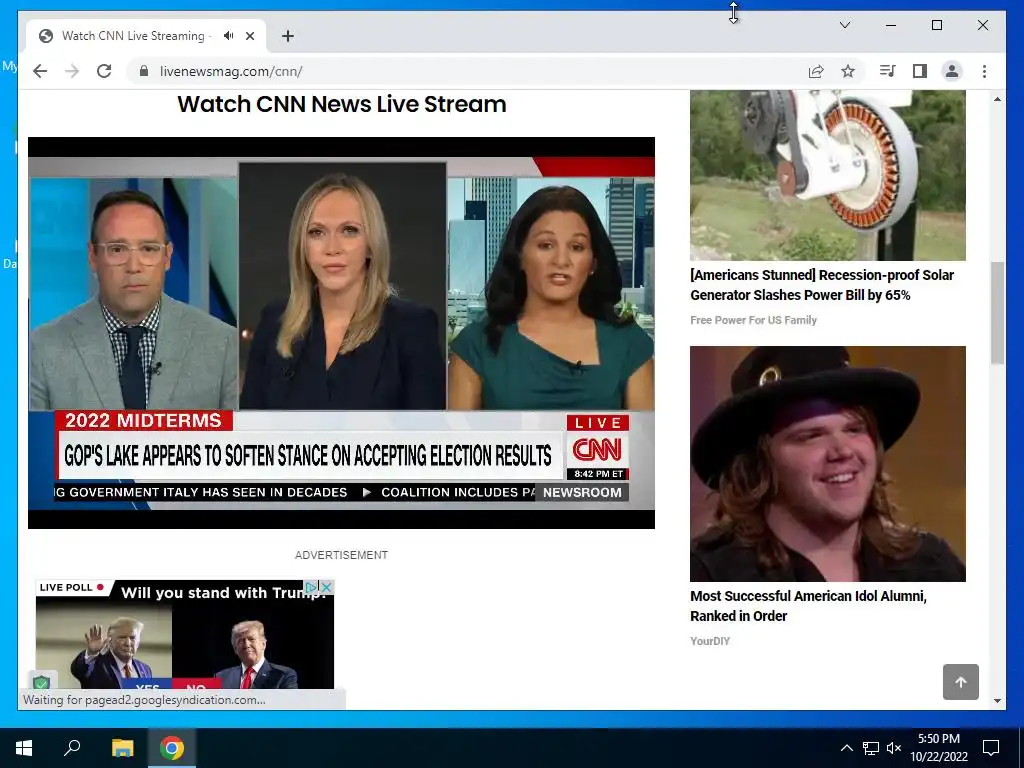Open the taskbar clock and date
The image size is (1024, 768).
(x=939, y=748)
